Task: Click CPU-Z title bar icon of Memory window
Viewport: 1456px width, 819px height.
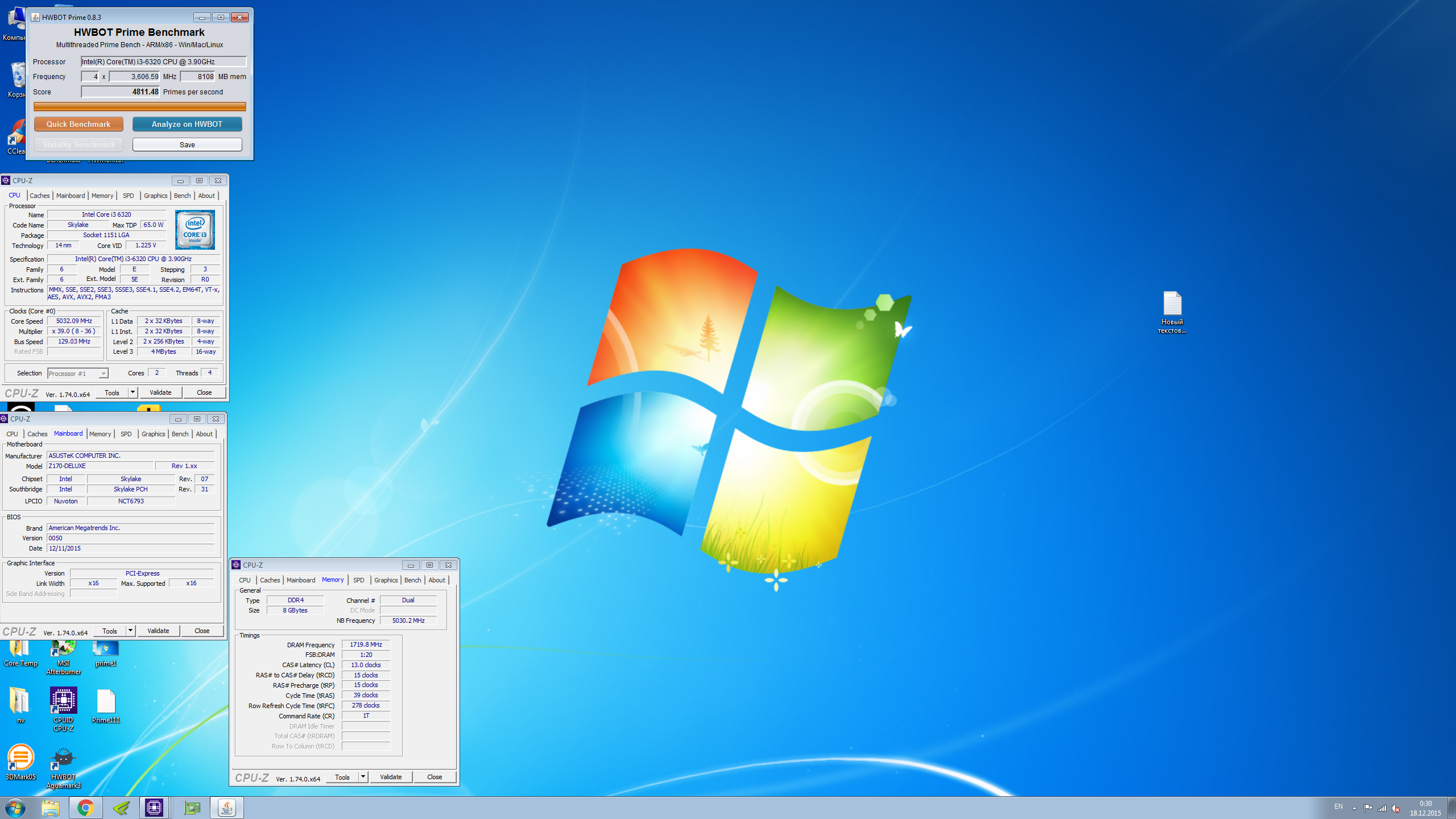Action: [x=236, y=565]
